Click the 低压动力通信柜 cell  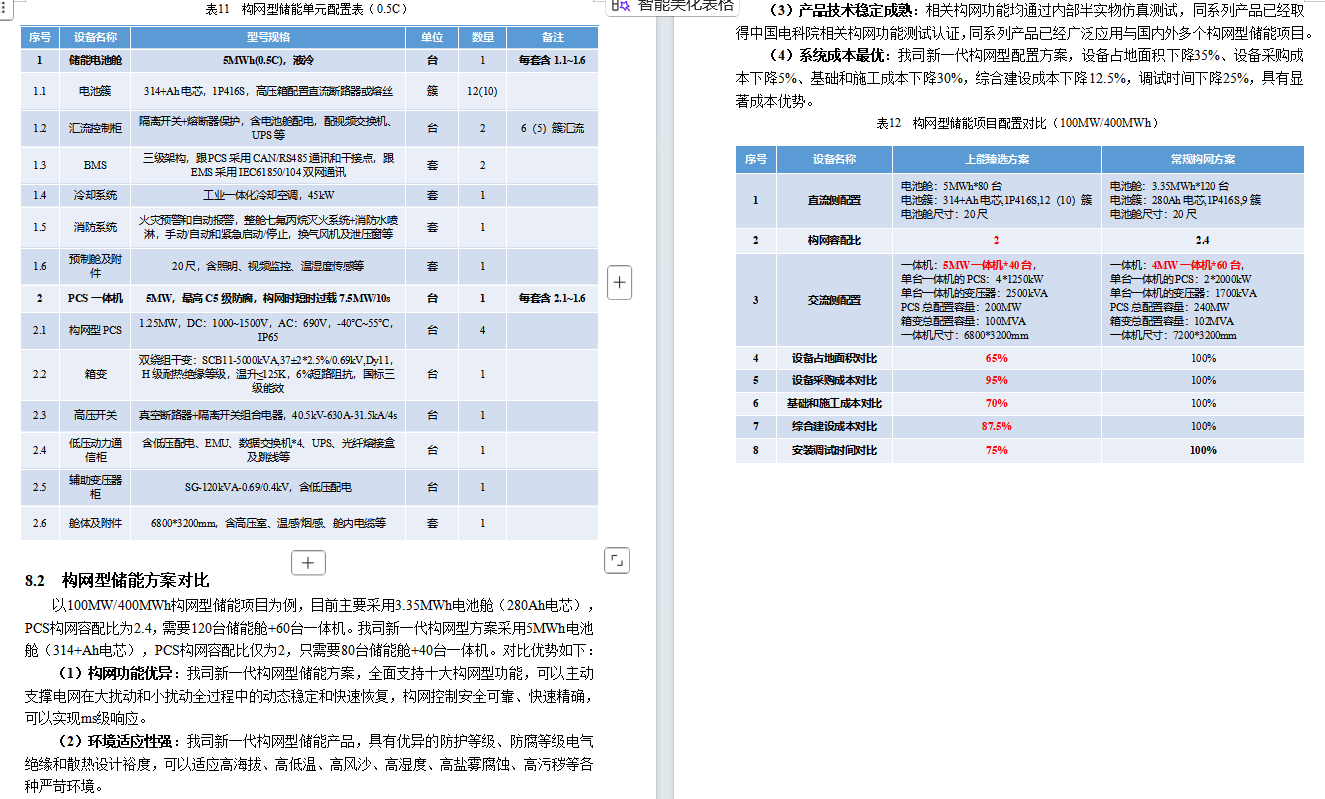[95, 450]
